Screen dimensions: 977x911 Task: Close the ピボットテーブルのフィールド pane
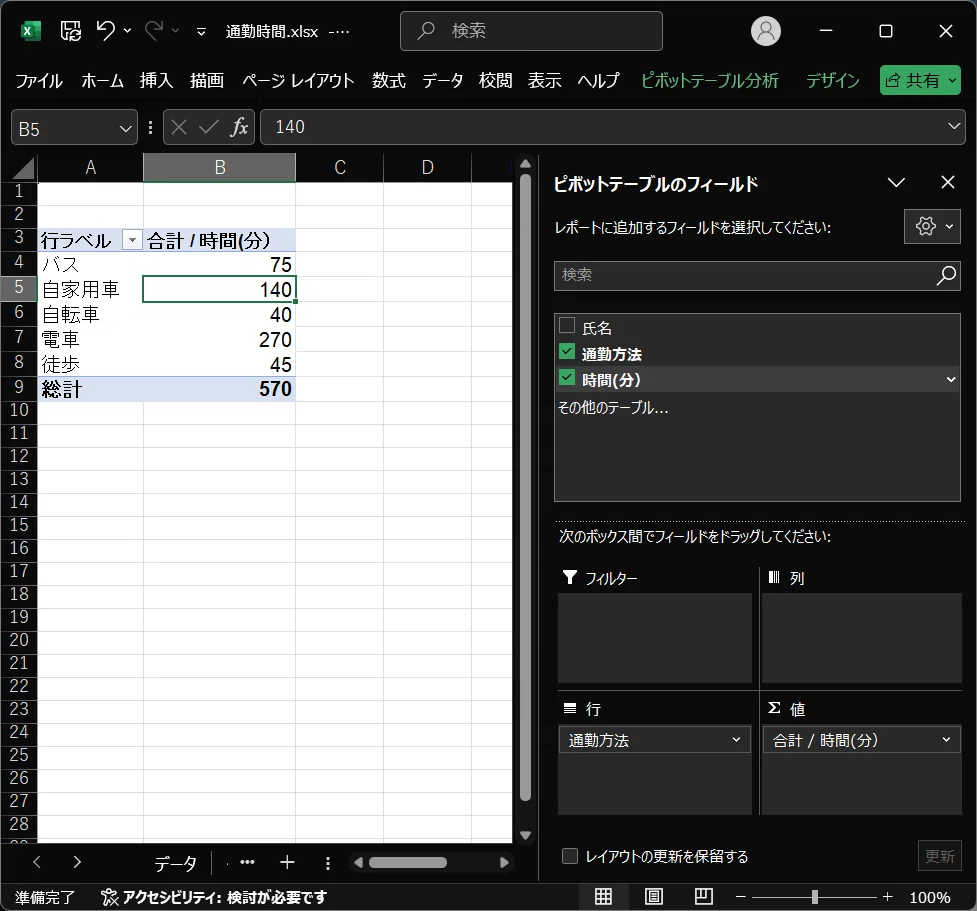[x=948, y=182]
